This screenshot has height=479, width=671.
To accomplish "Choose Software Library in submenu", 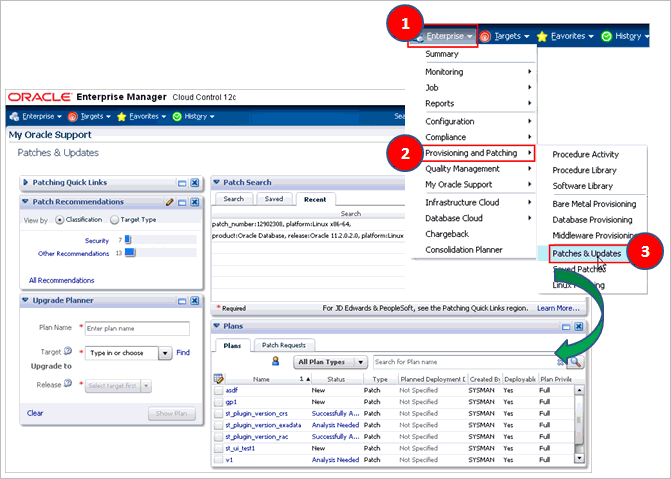I will (582, 186).
